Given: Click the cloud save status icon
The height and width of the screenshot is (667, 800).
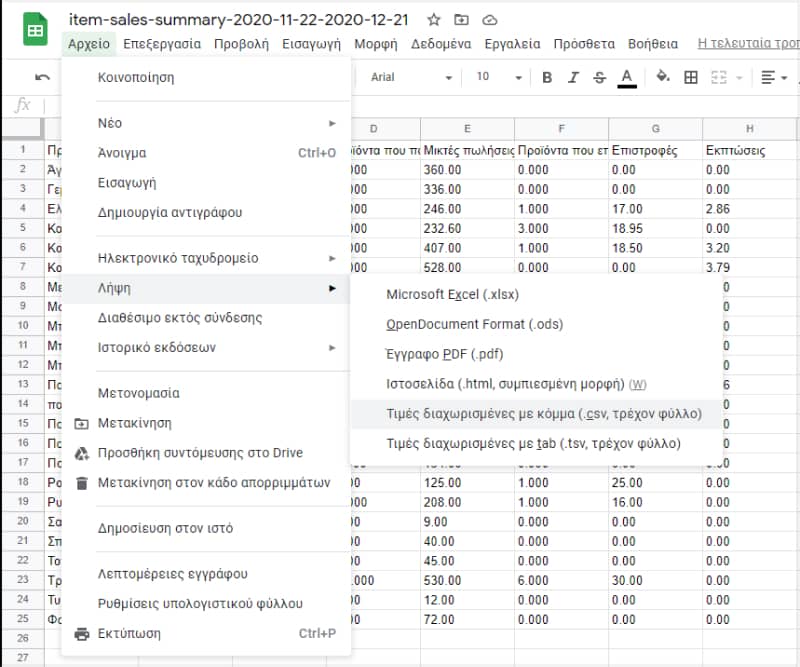Looking at the screenshot, I should 489,20.
